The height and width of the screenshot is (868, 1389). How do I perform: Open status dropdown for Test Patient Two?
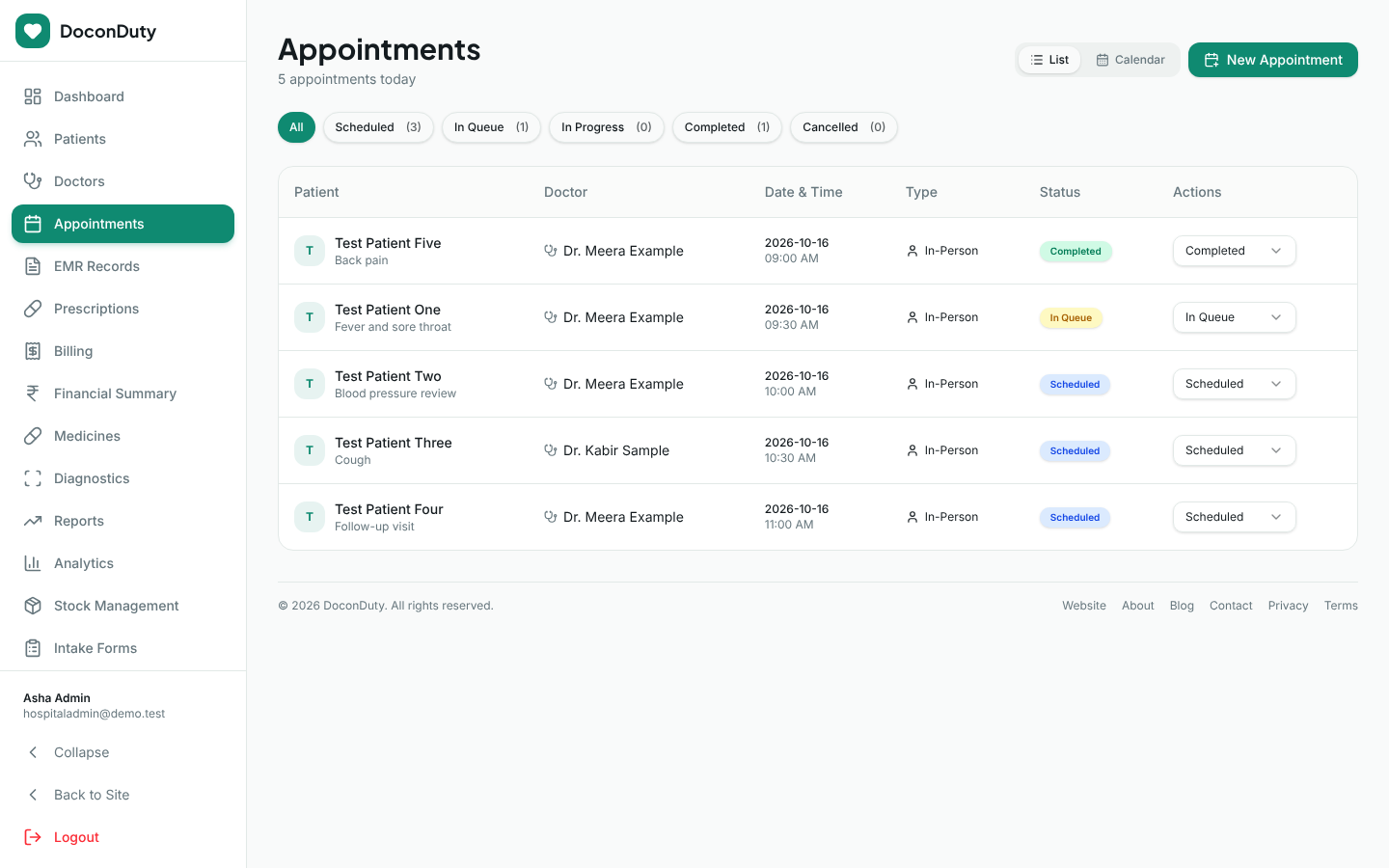[1235, 384]
